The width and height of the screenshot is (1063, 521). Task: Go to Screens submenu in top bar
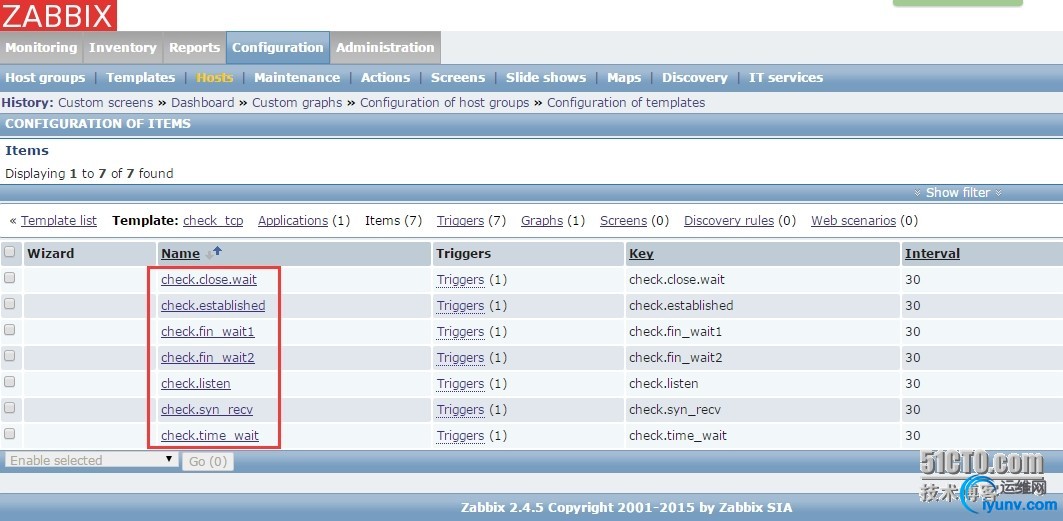pos(458,77)
